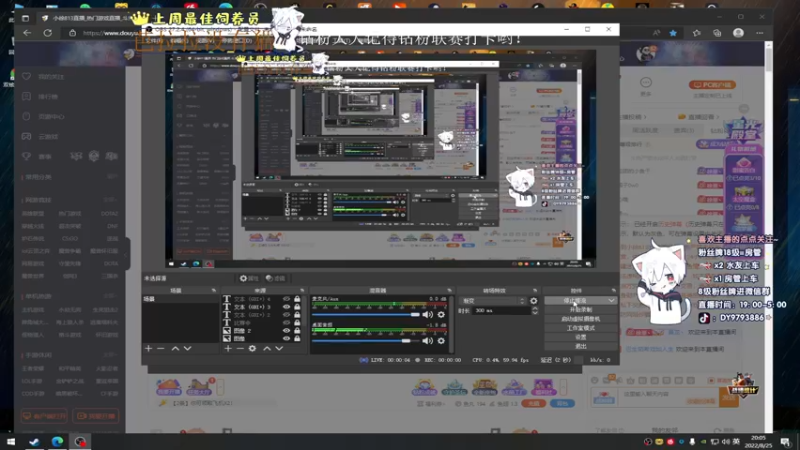Select the 场景 scene item
The image size is (800, 450).
pos(181,299)
